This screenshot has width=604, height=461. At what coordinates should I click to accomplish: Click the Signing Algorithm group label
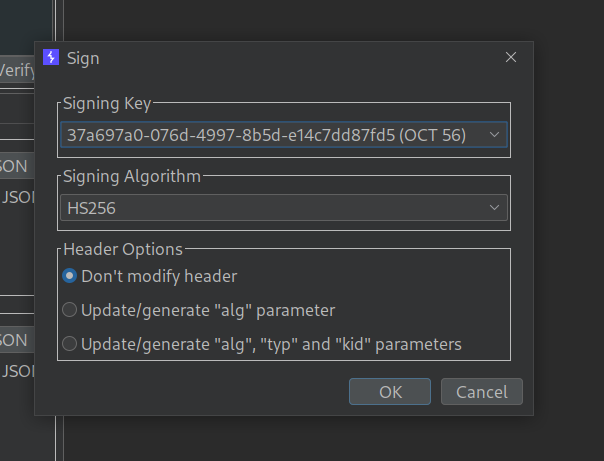tap(132, 176)
